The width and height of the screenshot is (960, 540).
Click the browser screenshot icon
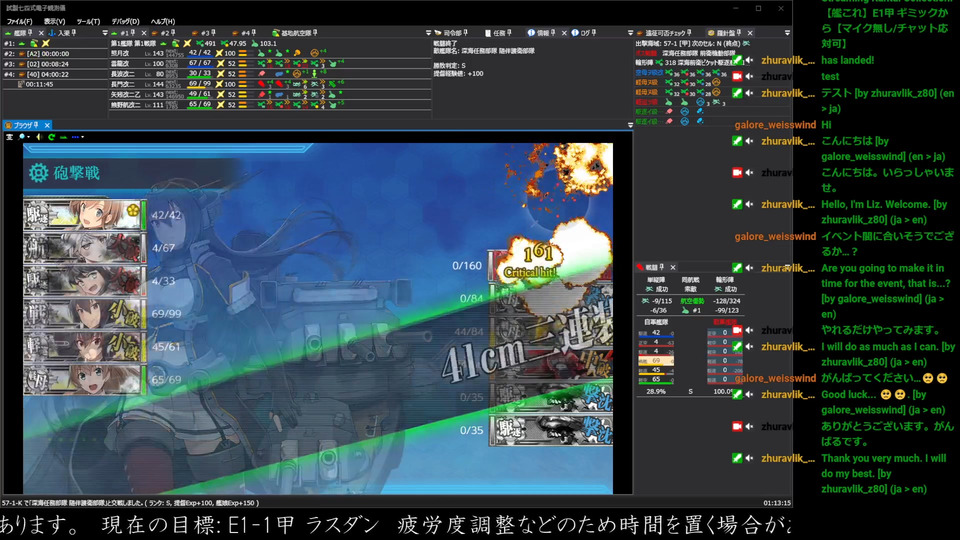click(9, 137)
